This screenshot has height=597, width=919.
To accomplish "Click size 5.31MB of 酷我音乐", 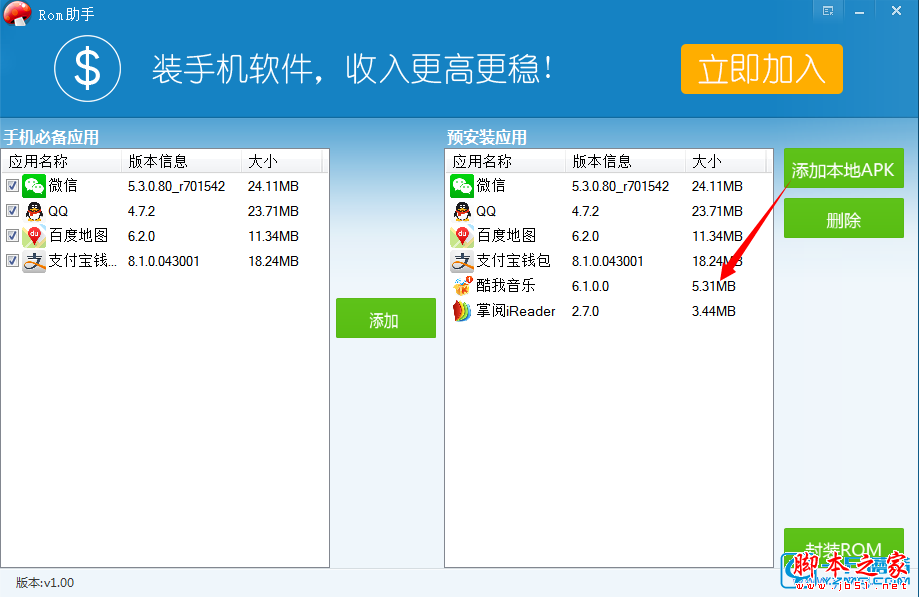I will coord(713,286).
